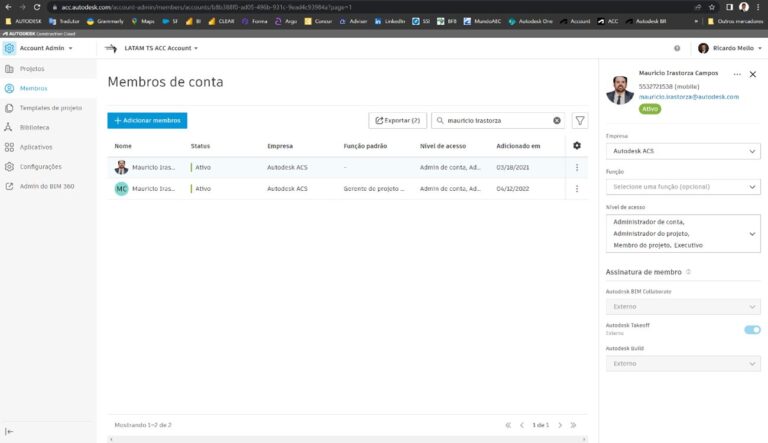This screenshot has width=768, height=443.
Task: Toggle Autodesk Takeoff subscription switch
Action: point(752,329)
